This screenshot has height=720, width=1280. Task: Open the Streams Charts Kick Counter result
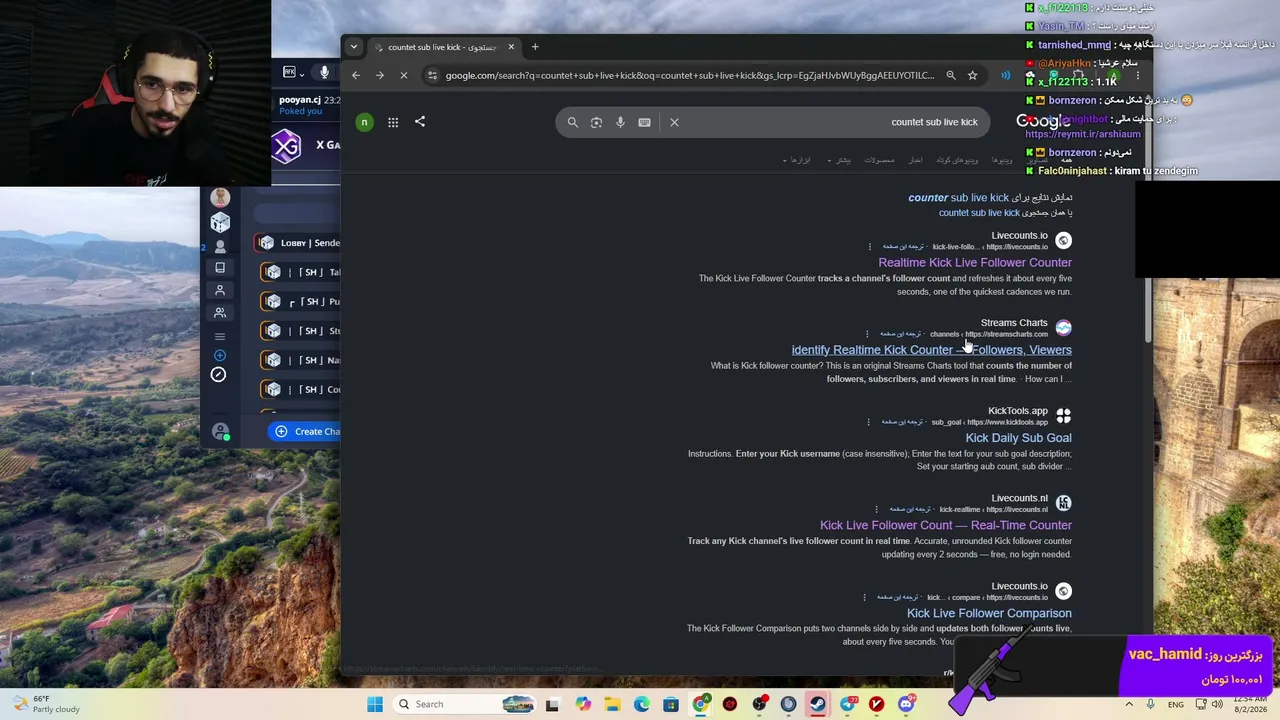[x=931, y=350]
